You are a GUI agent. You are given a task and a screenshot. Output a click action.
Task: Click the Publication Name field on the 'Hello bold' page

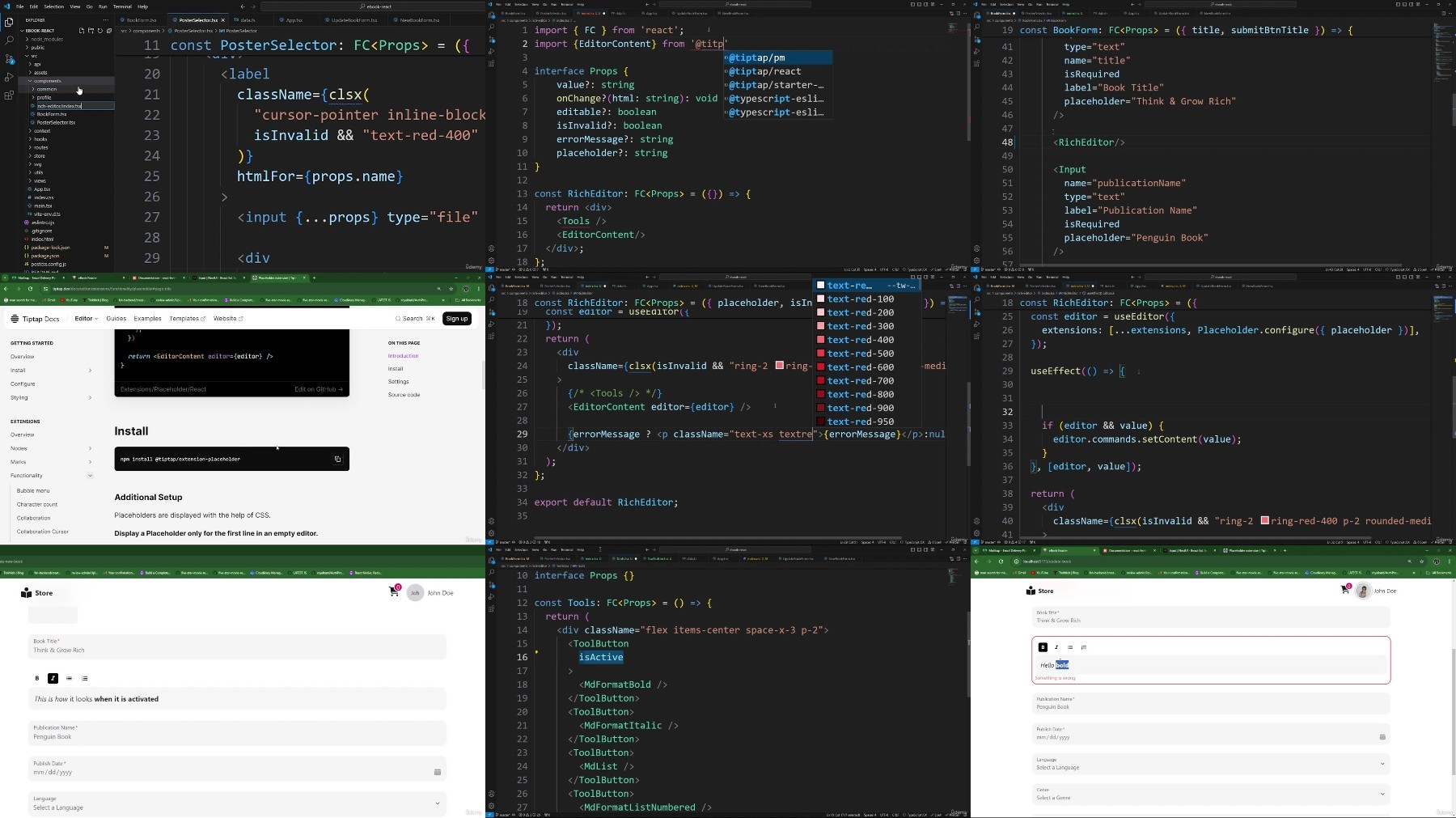tap(1210, 703)
